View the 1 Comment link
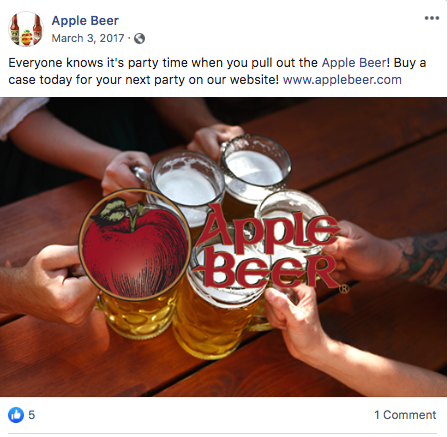Screen dimensions: 448x437 [405, 415]
